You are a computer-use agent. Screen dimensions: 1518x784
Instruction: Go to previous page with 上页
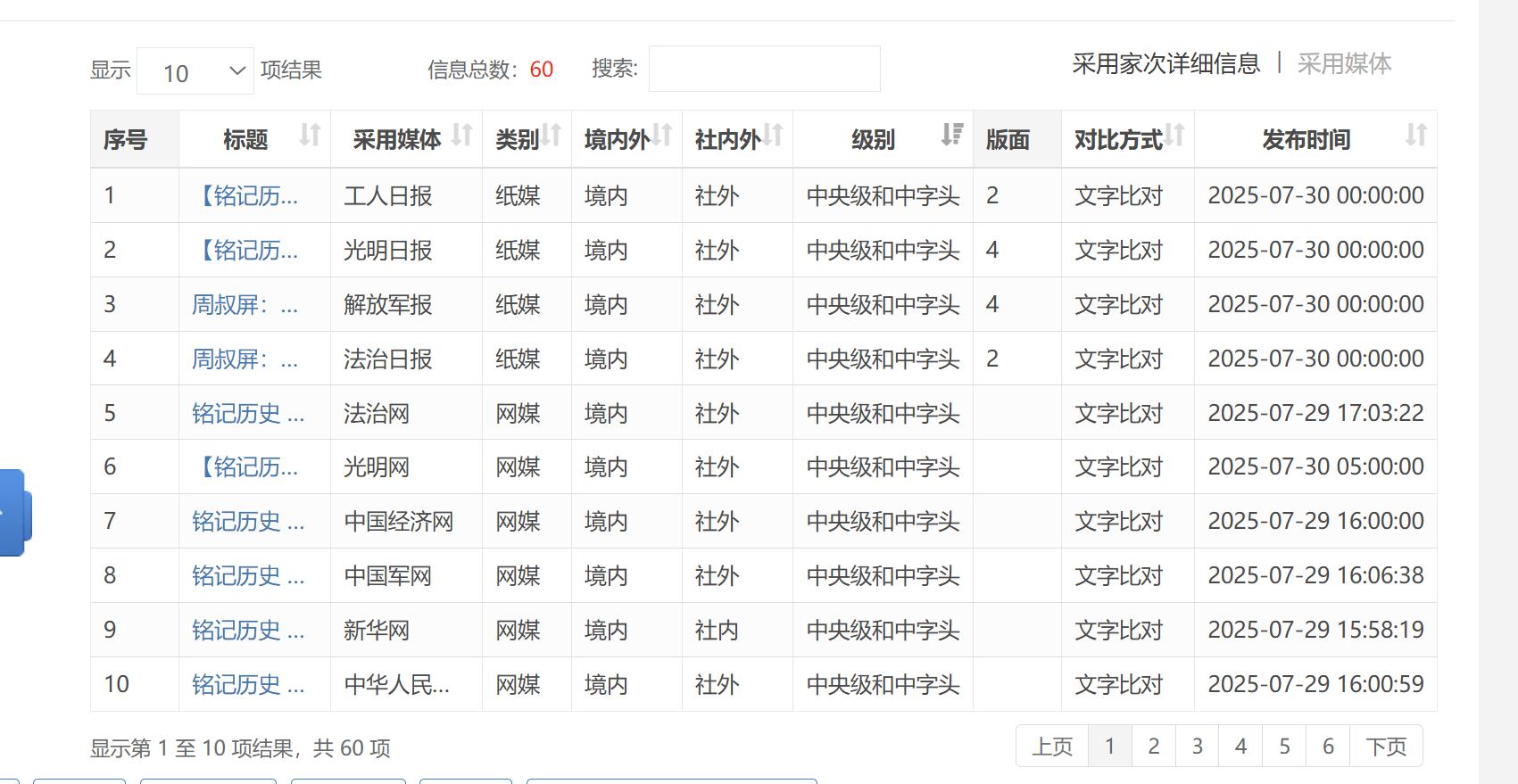1052,747
